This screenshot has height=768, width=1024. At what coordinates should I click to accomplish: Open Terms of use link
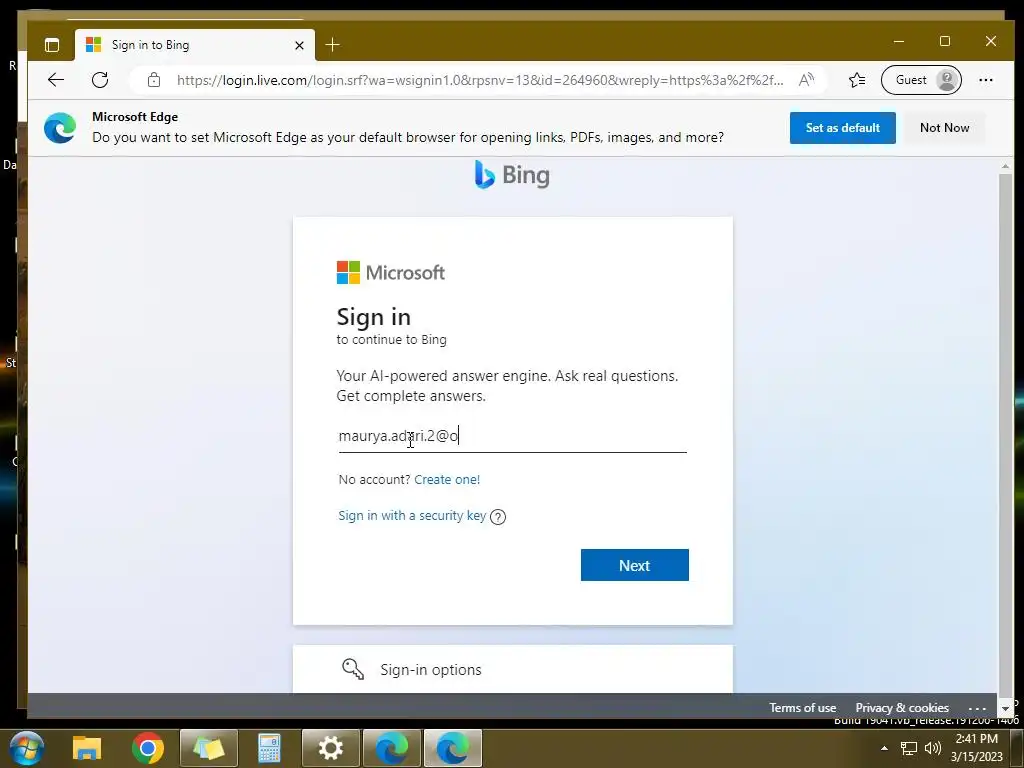coord(802,708)
